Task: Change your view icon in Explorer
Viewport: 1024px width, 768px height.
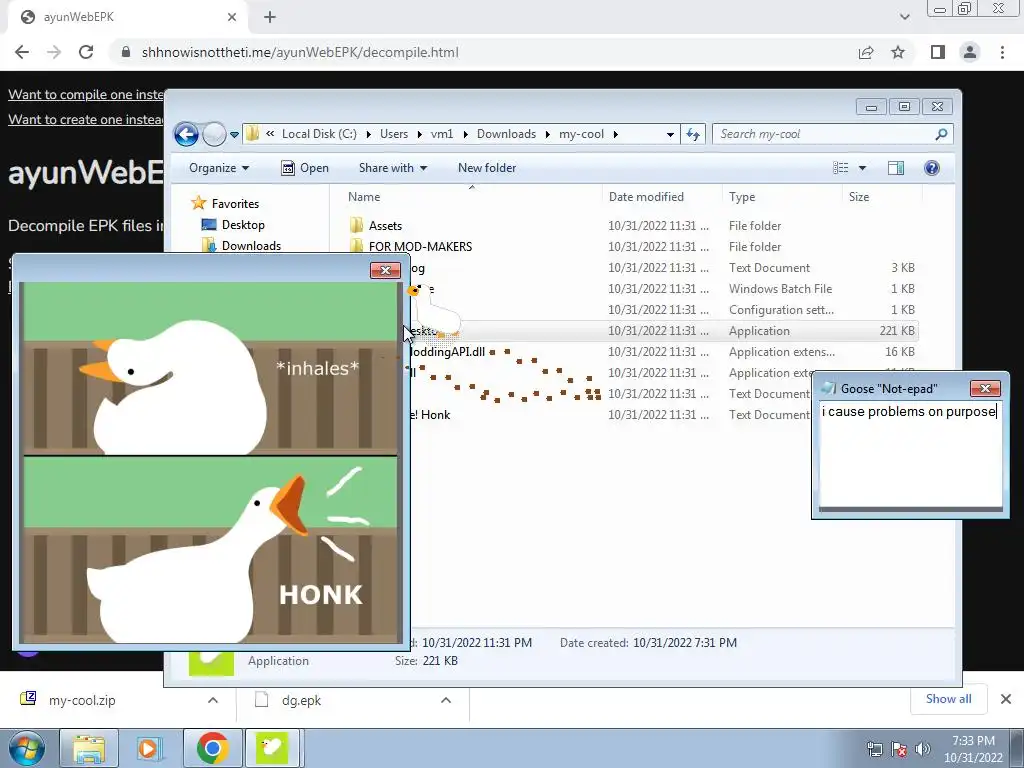Action: [x=840, y=168]
